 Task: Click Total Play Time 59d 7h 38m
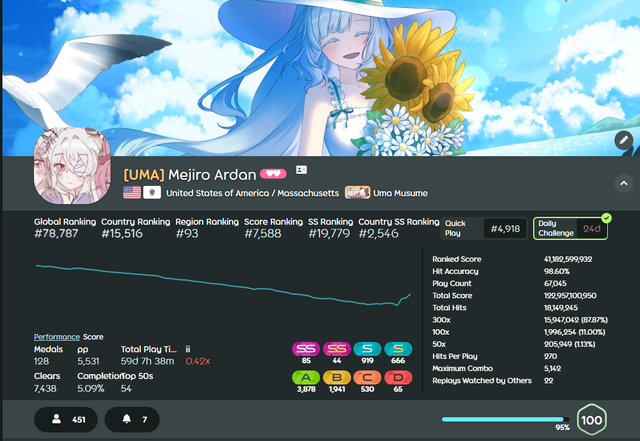coord(147,361)
